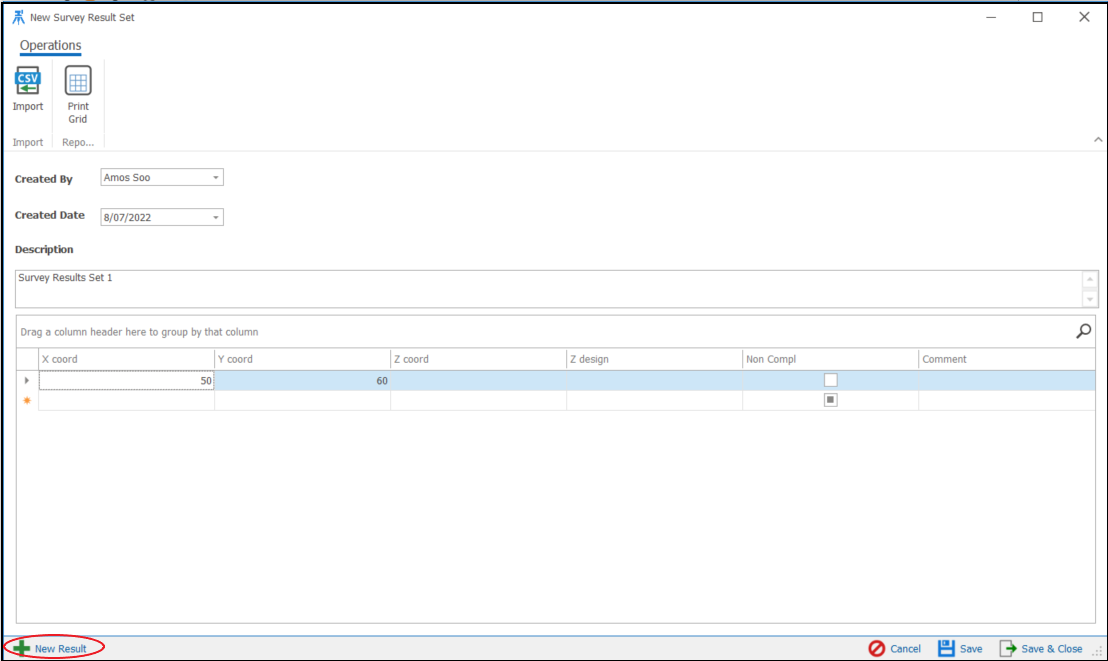
Task: Click in the Description text box
Action: click(548, 288)
